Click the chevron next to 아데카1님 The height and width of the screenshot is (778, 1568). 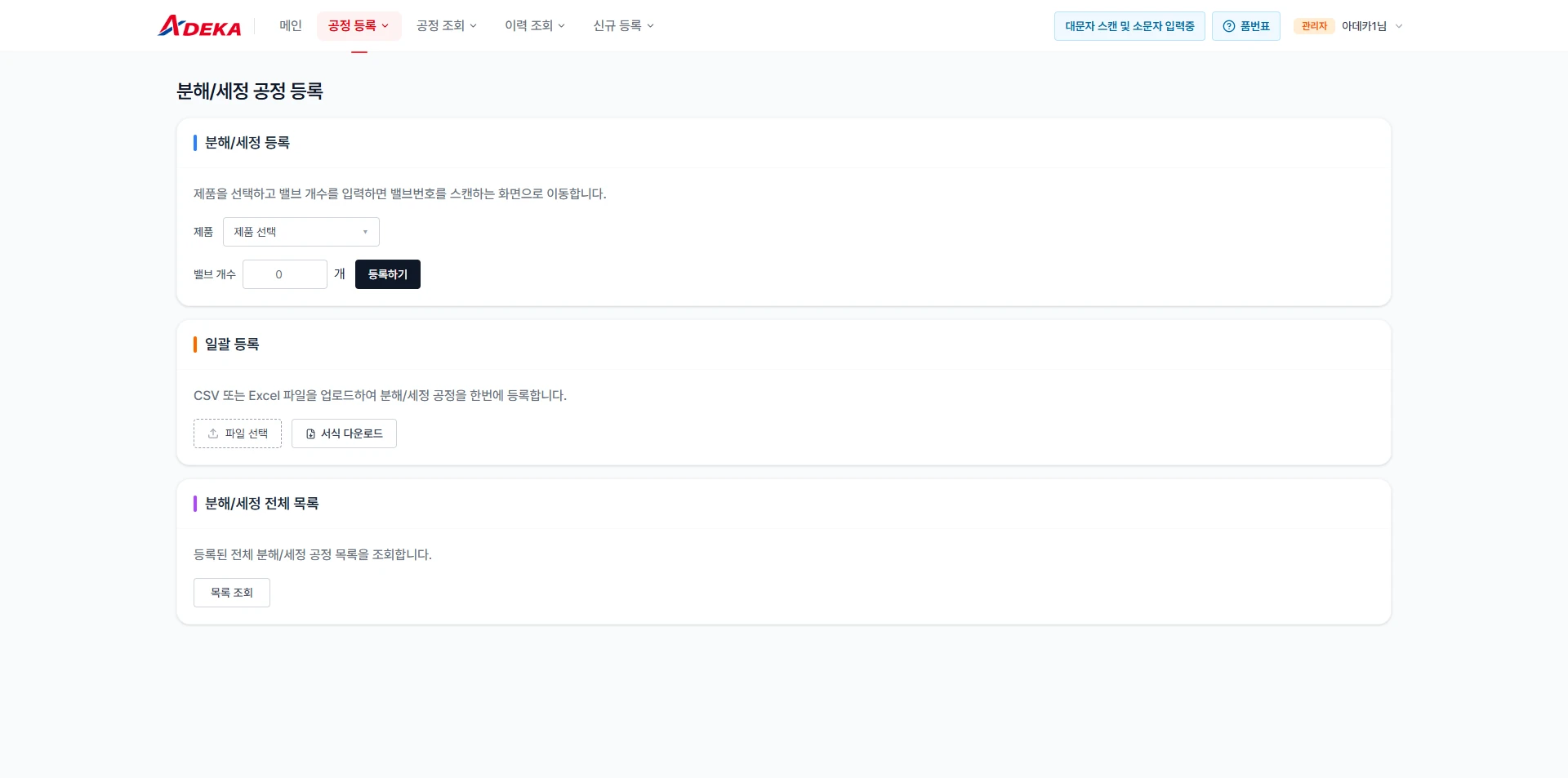coord(1399,26)
